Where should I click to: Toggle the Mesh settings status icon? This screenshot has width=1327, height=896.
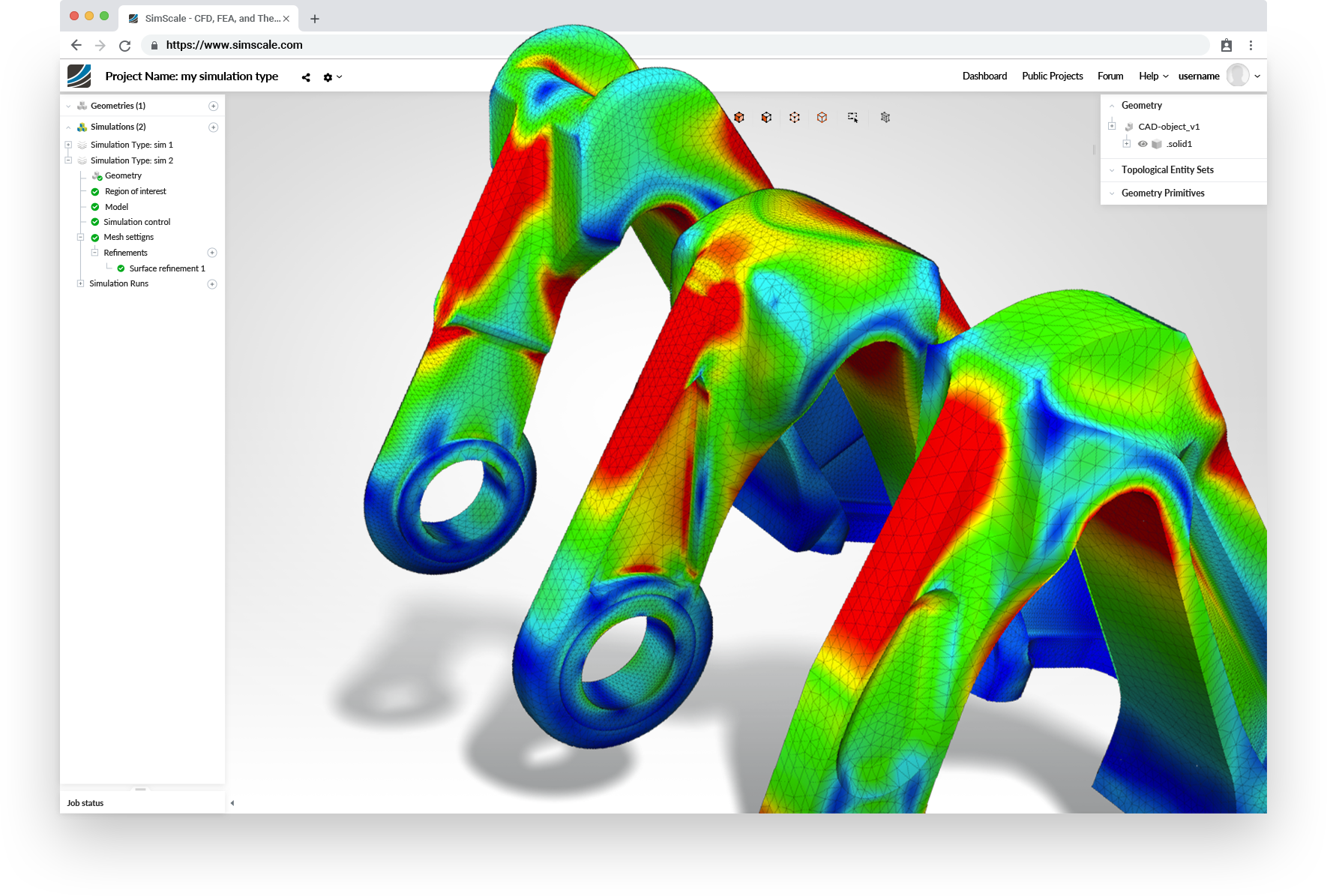click(95, 237)
